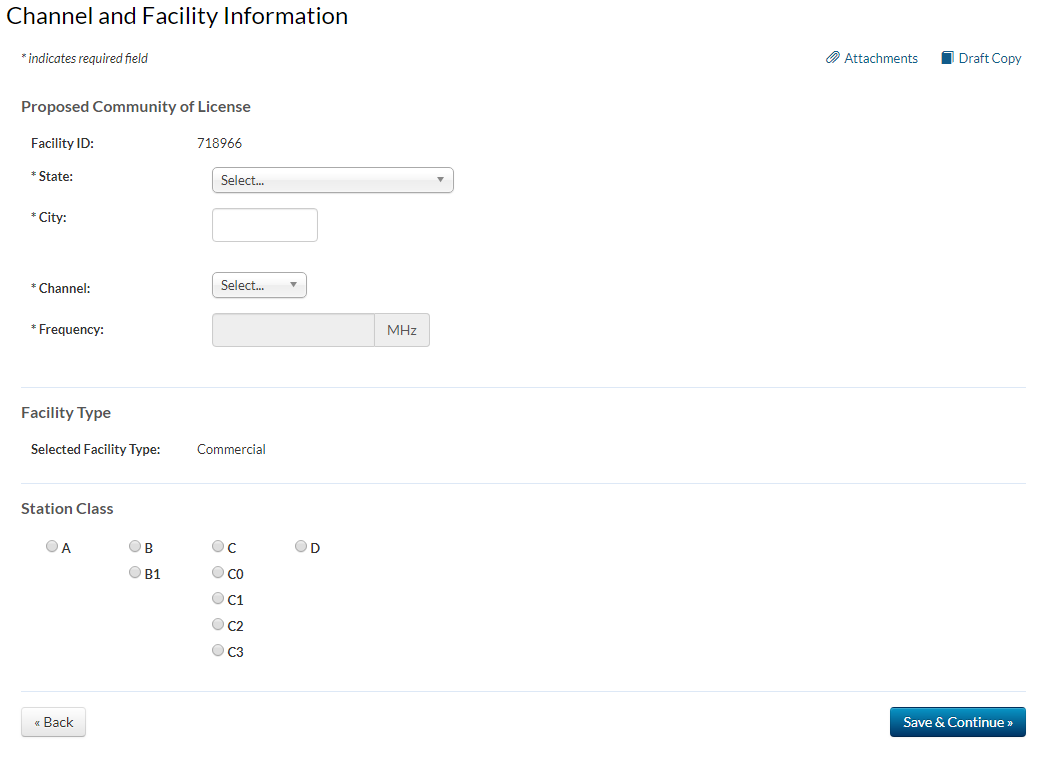Click the Attachments paperclip icon

(832, 58)
